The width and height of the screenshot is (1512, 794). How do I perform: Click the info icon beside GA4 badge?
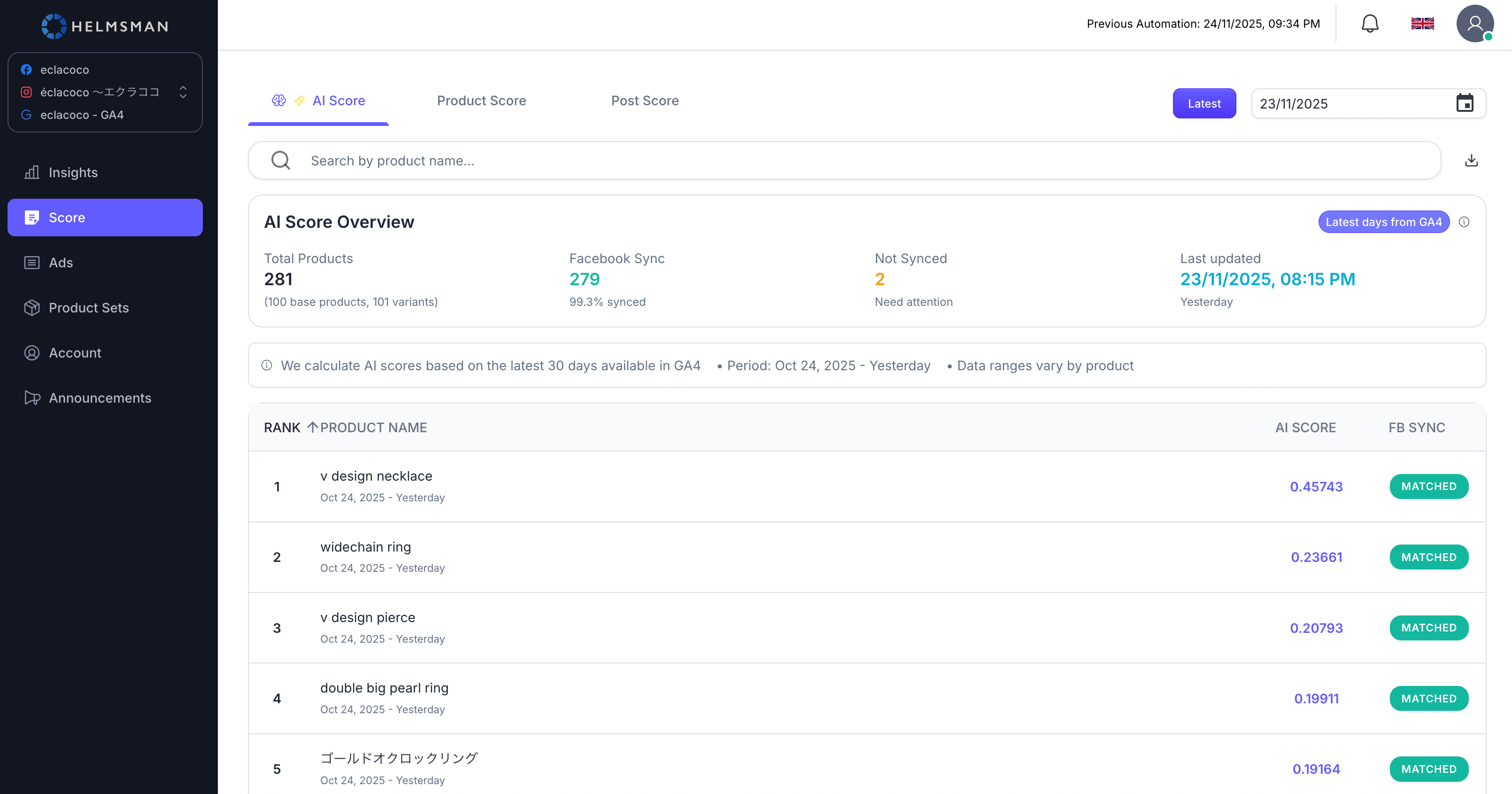click(x=1464, y=222)
